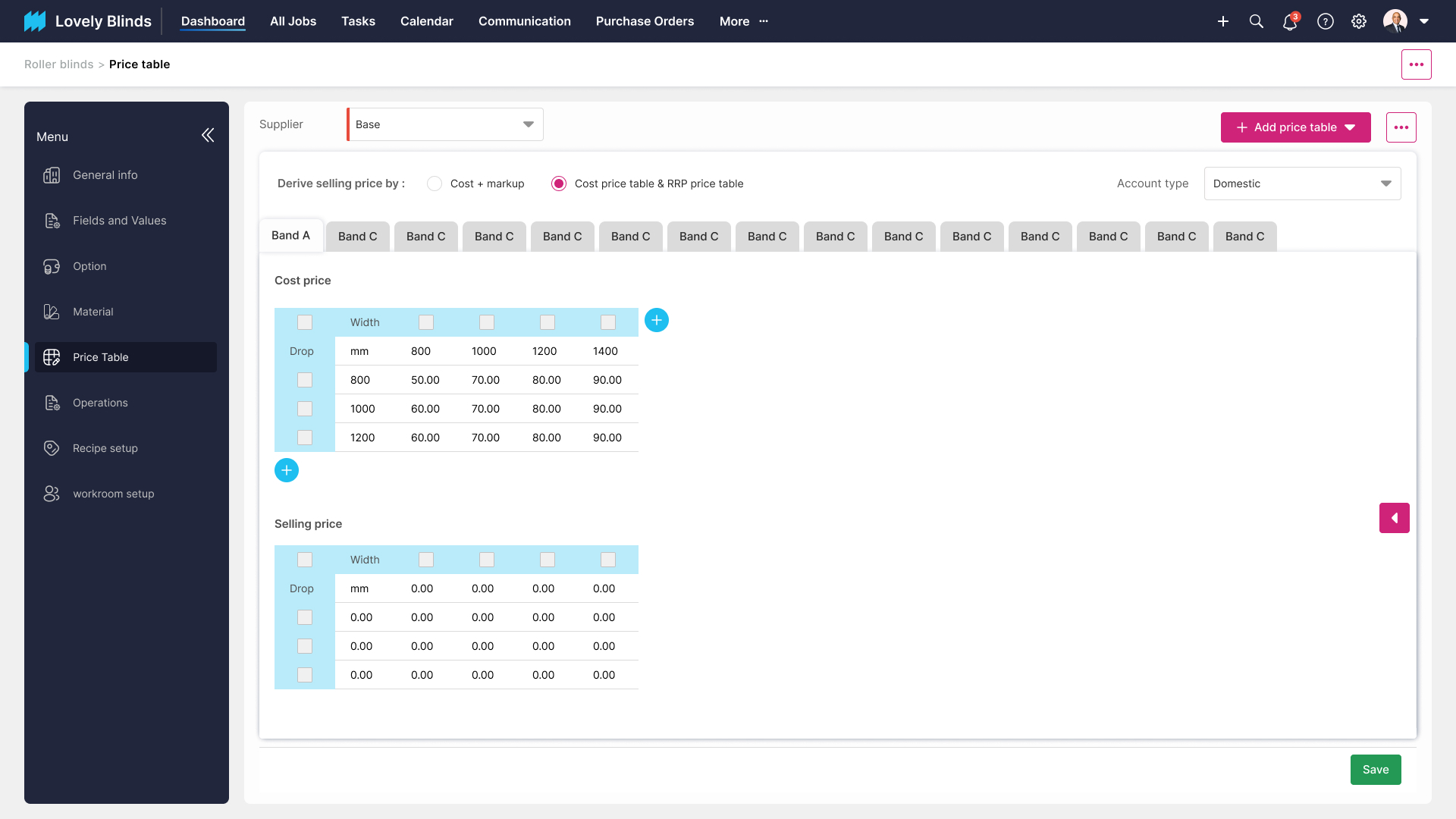Open settings gear icon in top bar
1456x819 pixels.
(x=1359, y=21)
